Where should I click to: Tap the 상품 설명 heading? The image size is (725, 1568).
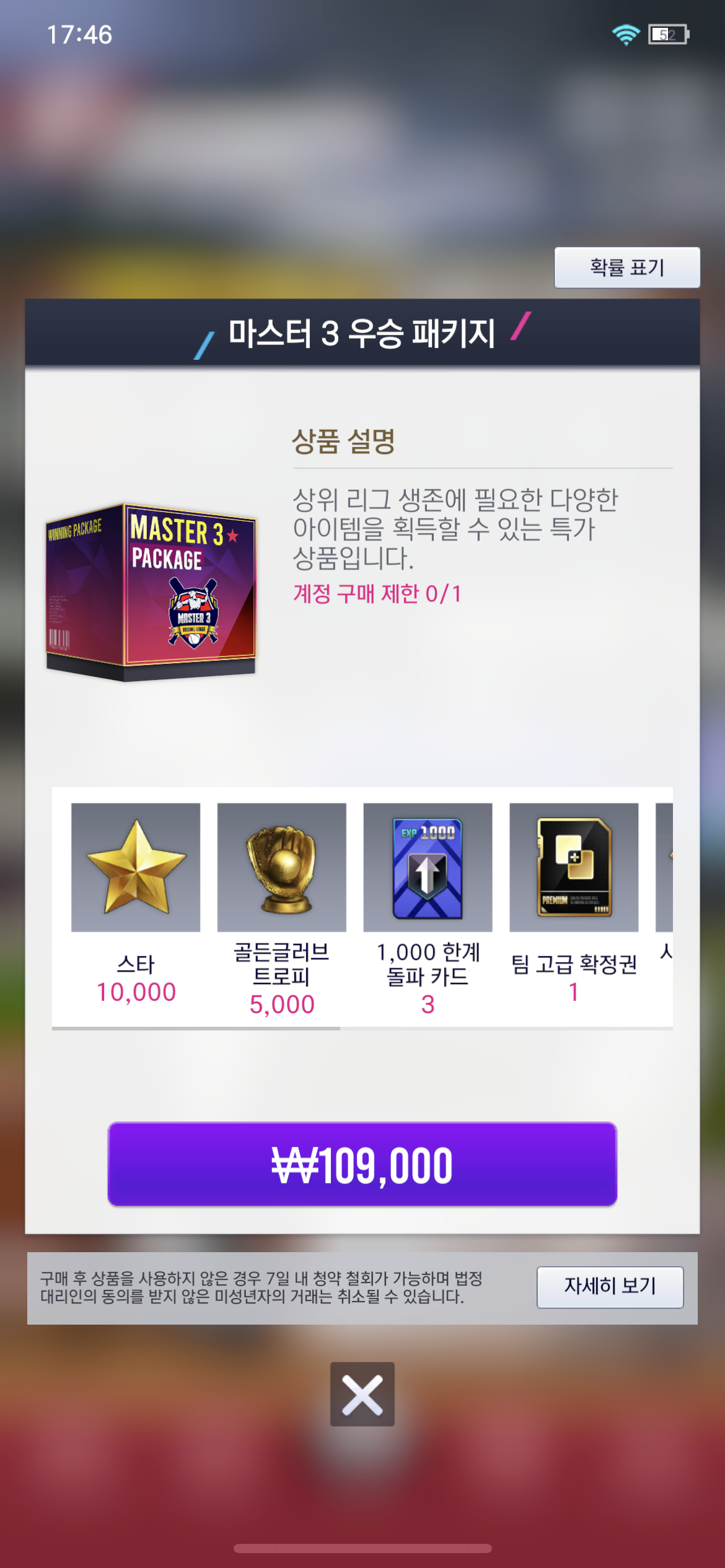click(x=343, y=441)
